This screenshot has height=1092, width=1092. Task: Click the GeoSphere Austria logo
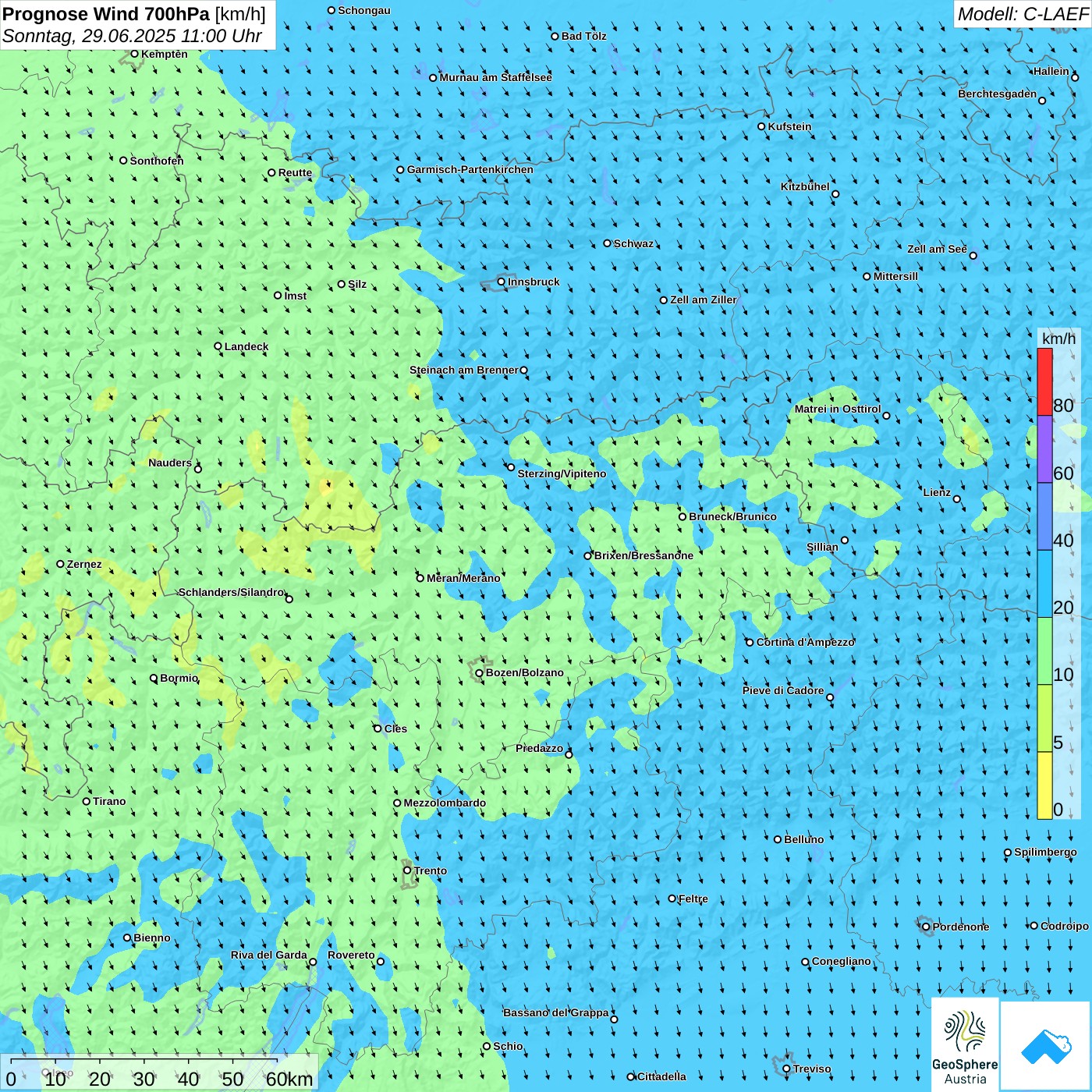click(965, 1044)
